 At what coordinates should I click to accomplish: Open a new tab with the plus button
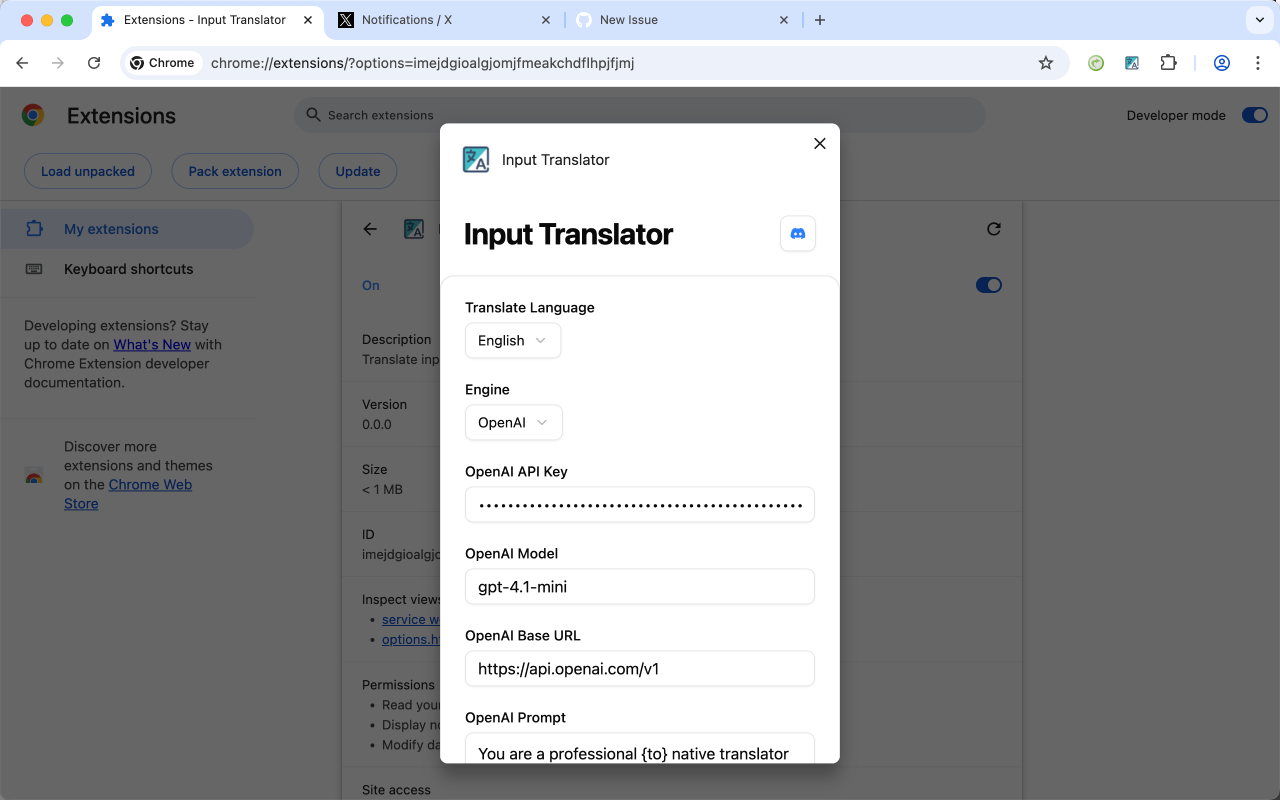point(820,19)
